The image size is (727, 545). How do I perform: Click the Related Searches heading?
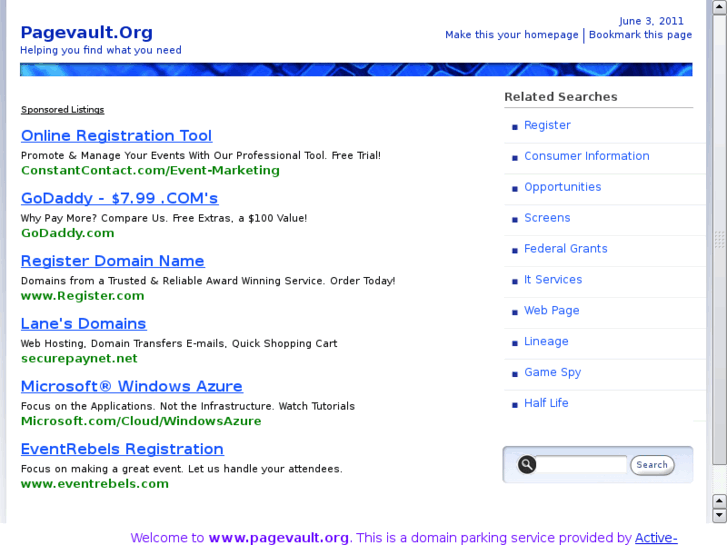point(561,96)
